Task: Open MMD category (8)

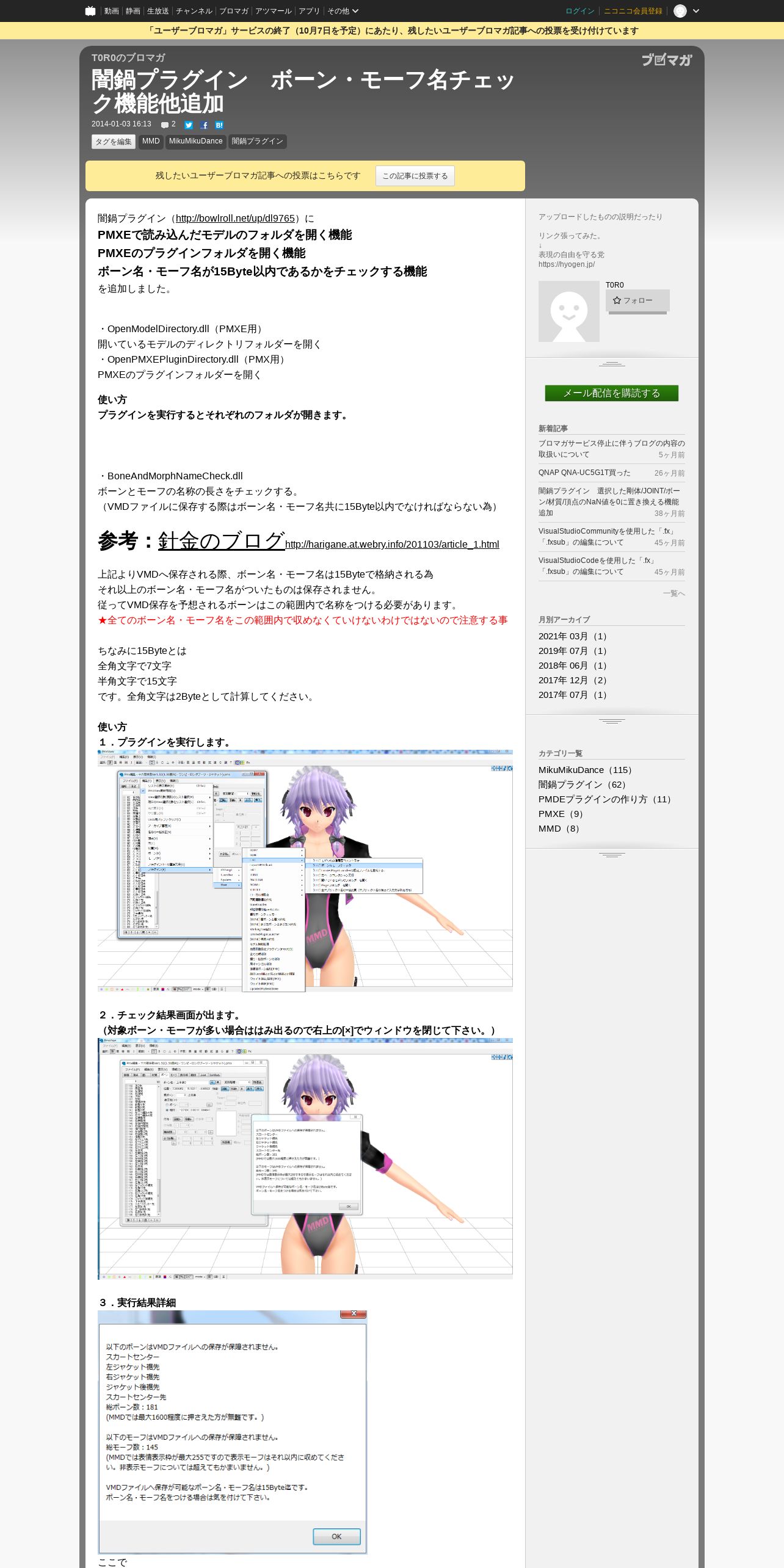Action: [x=561, y=829]
